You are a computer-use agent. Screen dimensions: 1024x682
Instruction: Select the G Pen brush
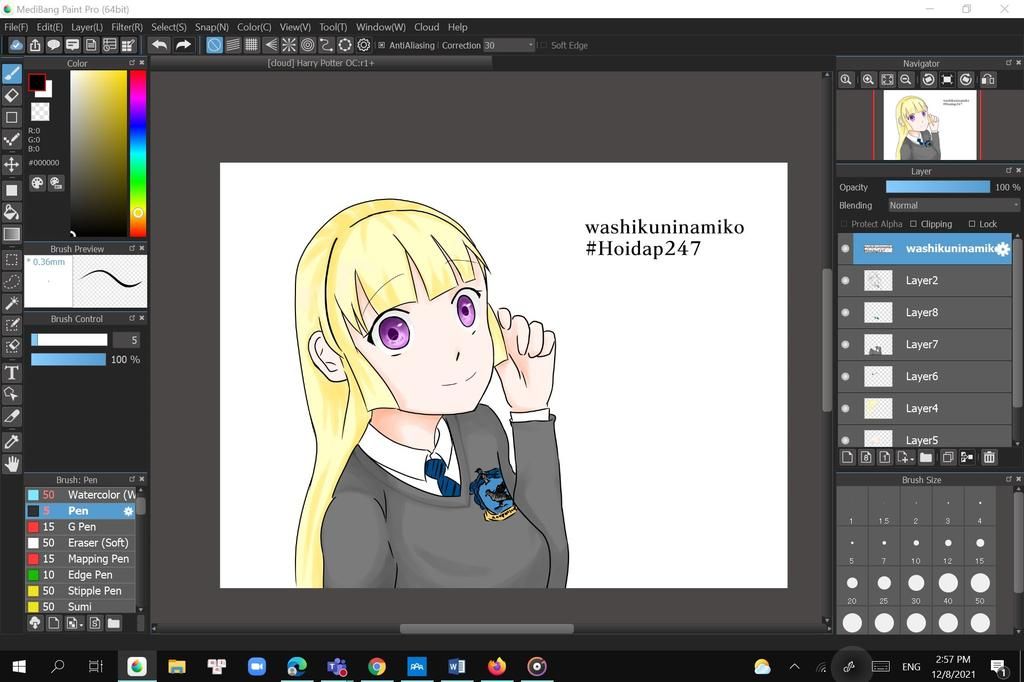[x=80, y=527]
